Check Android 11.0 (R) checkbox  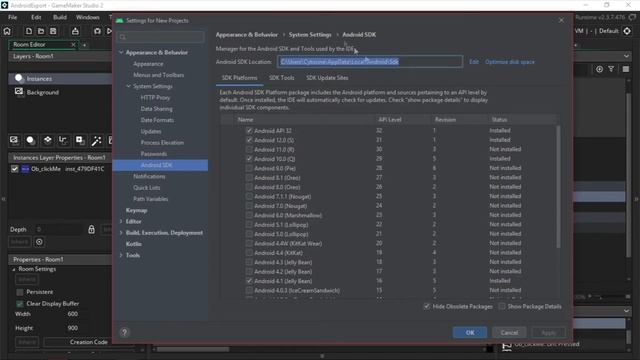[x=249, y=149]
